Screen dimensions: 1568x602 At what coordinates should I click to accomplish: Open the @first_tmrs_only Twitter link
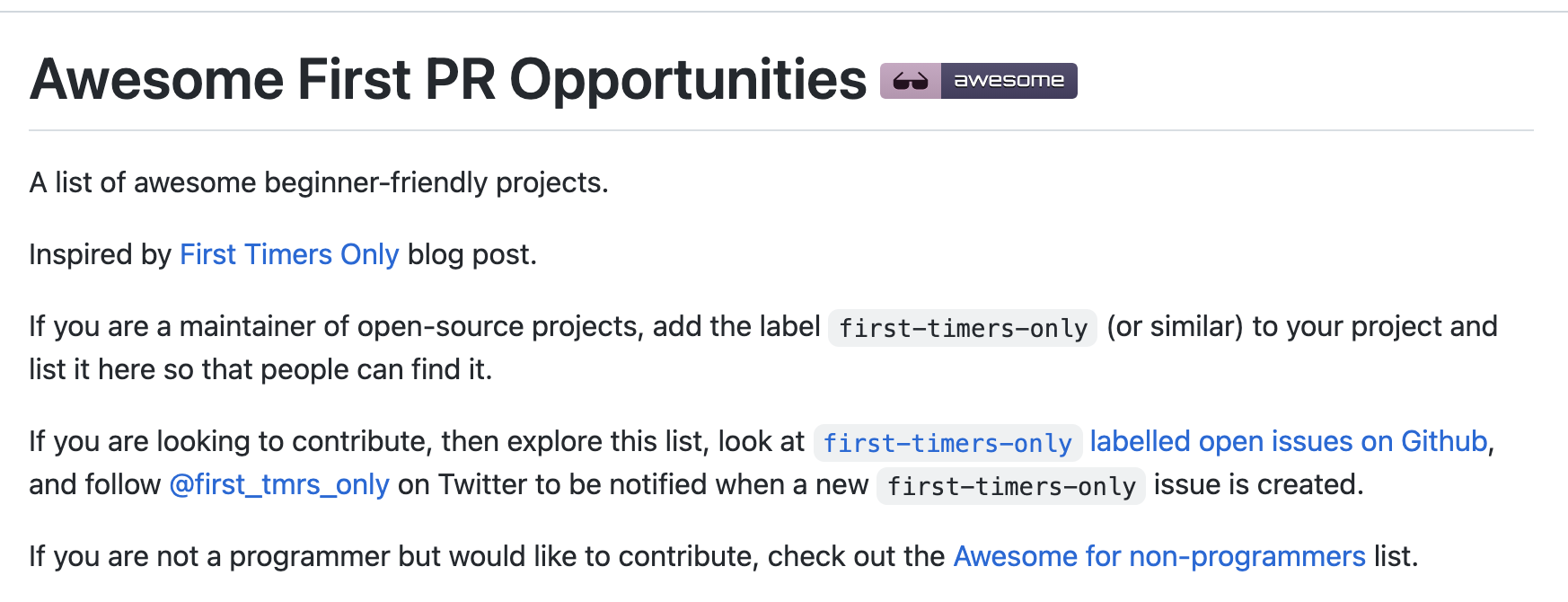pyautogui.click(x=279, y=484)
